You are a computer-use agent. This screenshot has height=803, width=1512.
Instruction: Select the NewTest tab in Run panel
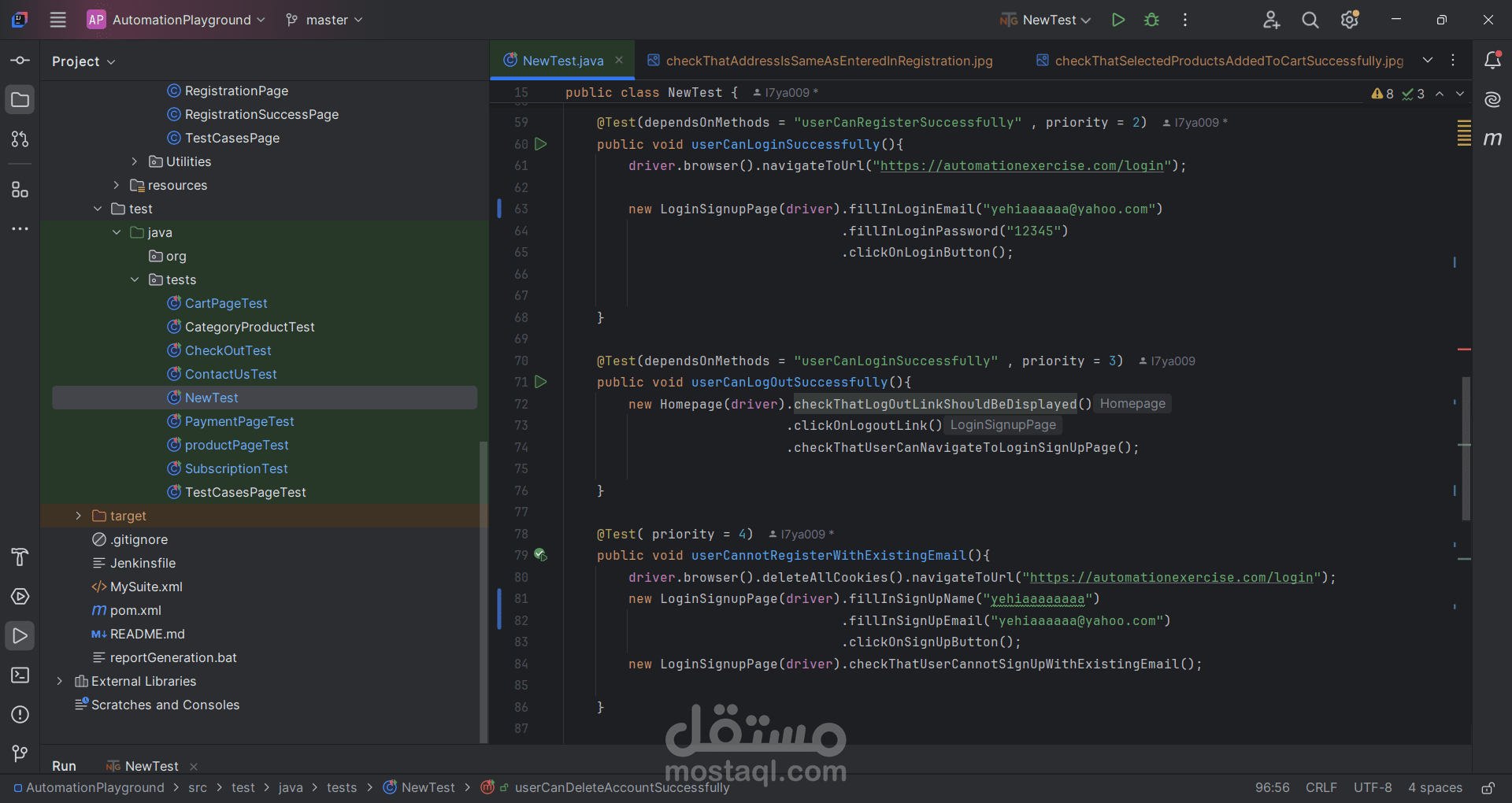tap(143, 766)
